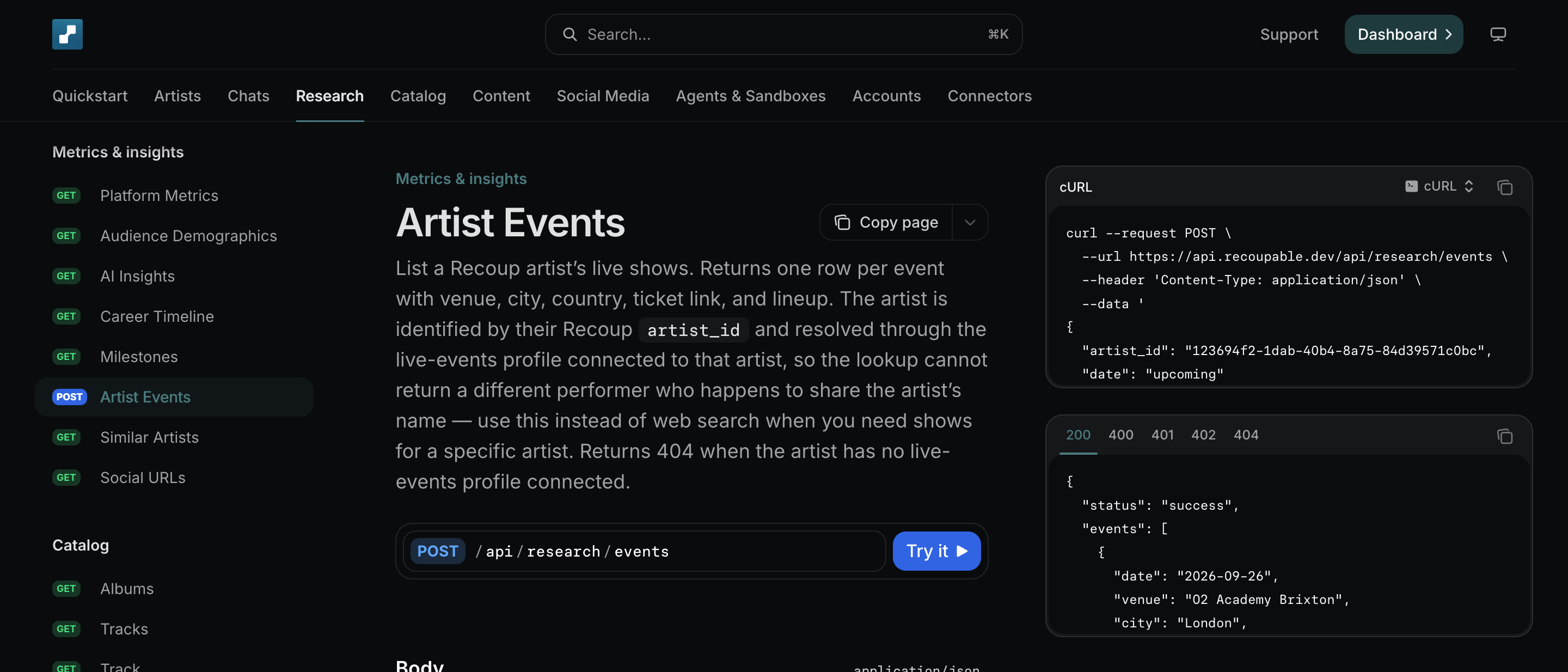The width and height of the screenshot is (1568, 672).
Task: Click the Artist Events page heading
Action: 510,222
